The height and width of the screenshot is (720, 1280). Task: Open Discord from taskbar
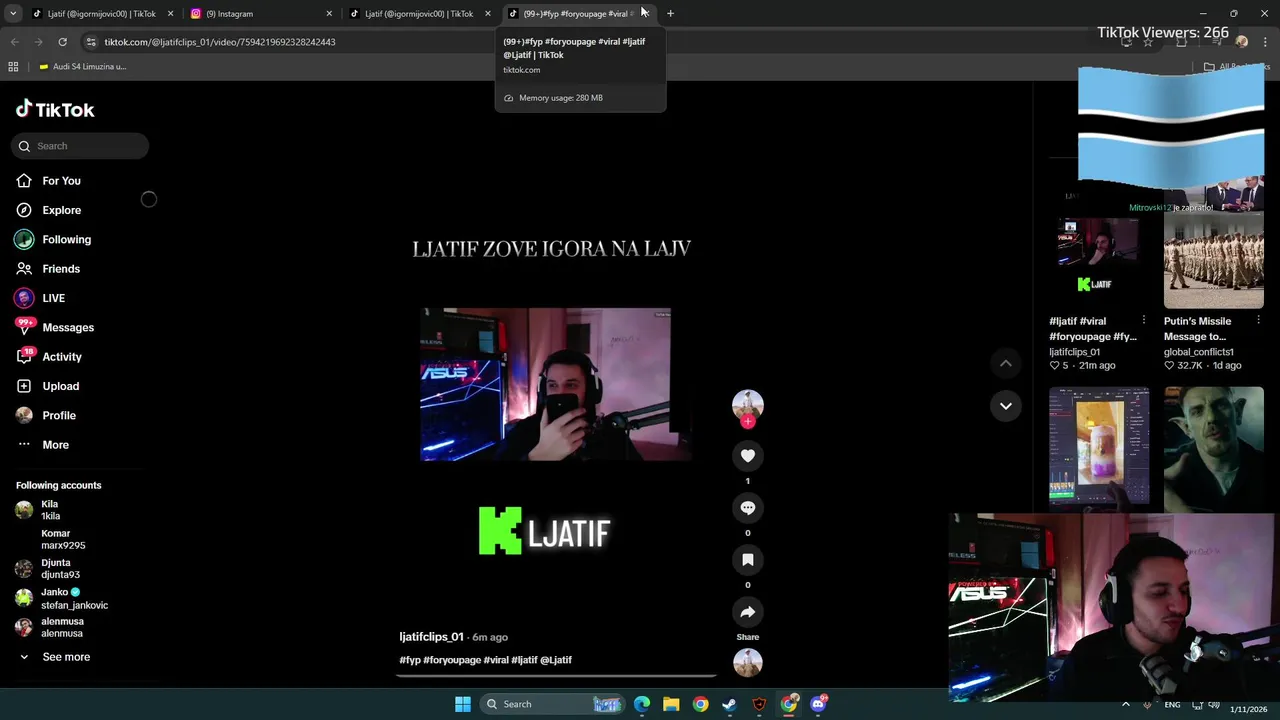point(818,704)
